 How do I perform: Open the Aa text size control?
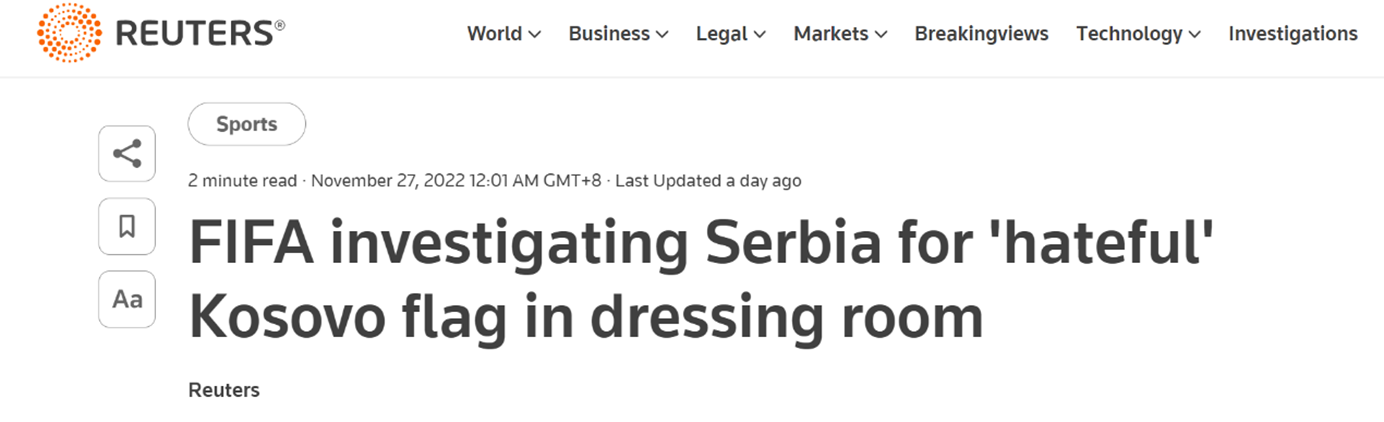tap(127, 299)
